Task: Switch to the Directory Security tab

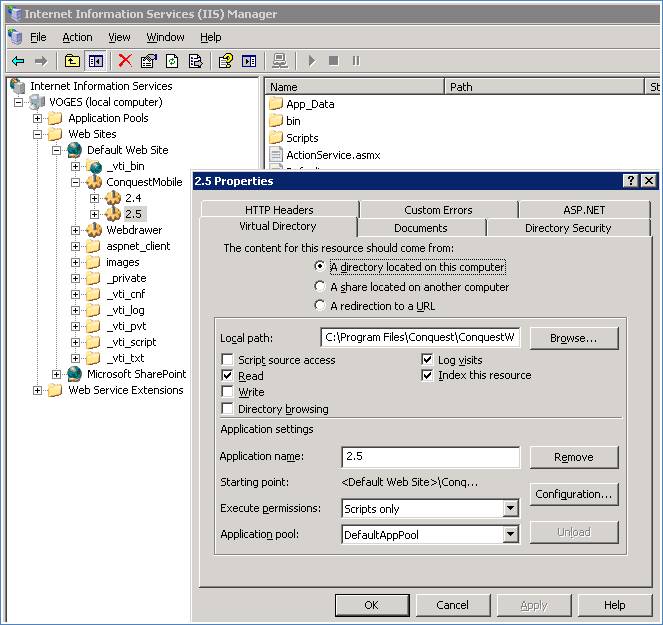Action: tap(568, 228)
